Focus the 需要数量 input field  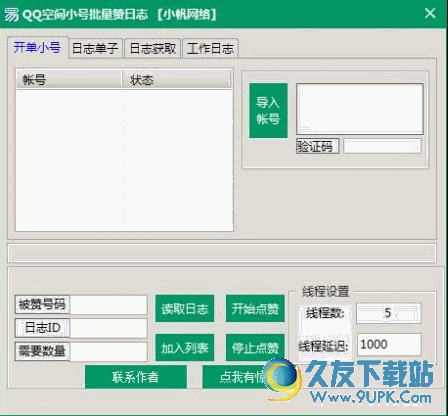109,351
